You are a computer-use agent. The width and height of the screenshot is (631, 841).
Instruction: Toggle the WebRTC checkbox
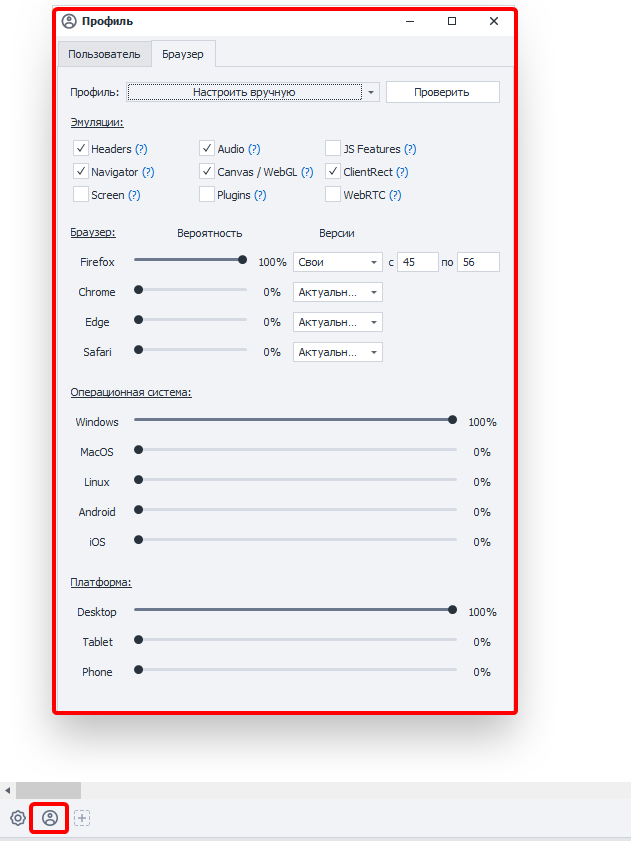pyautogui.click(x=333, y=194)
